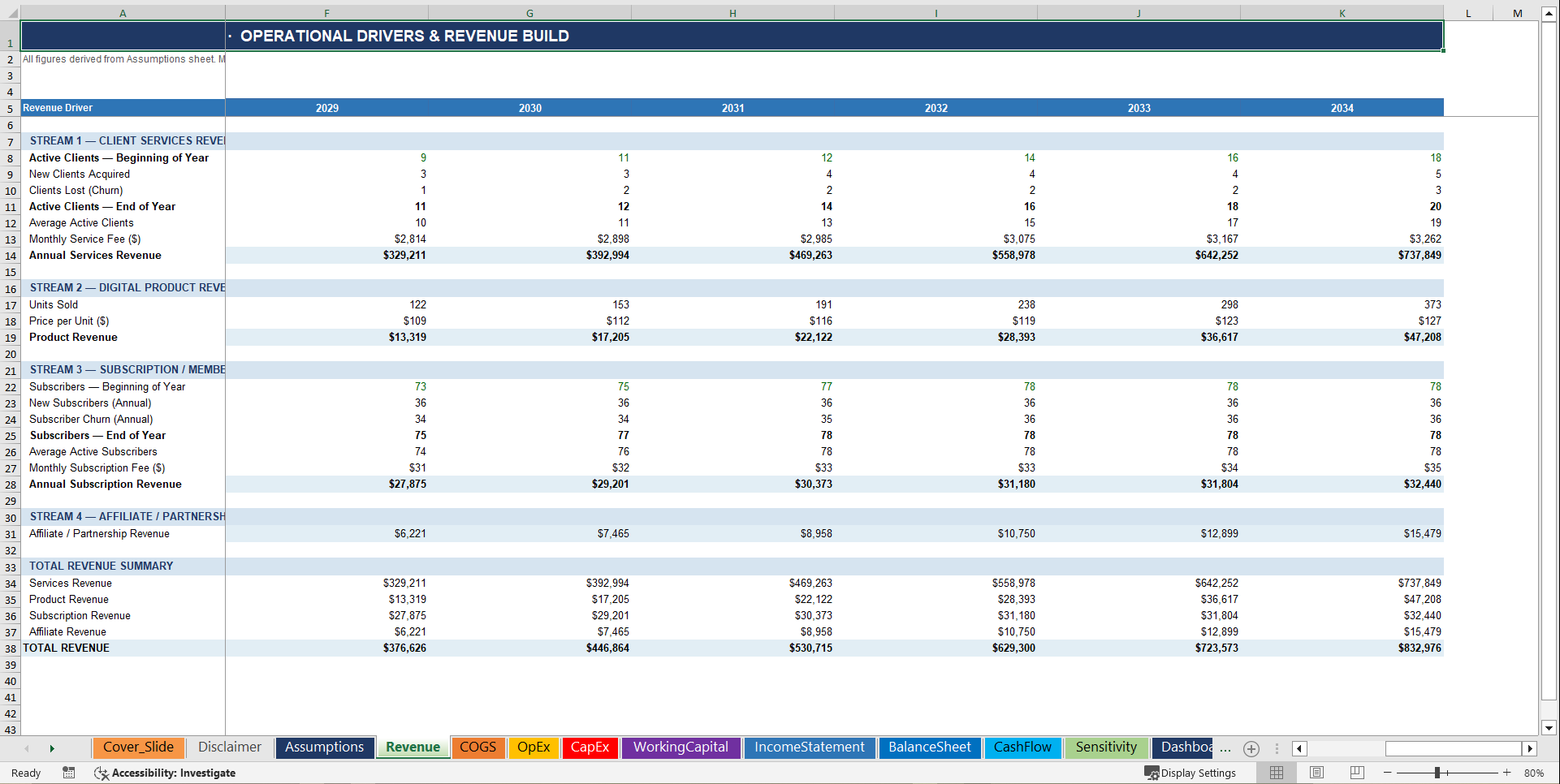
Task: Click the 80% zoom level indicator
Action: [x=1534, y=773]
